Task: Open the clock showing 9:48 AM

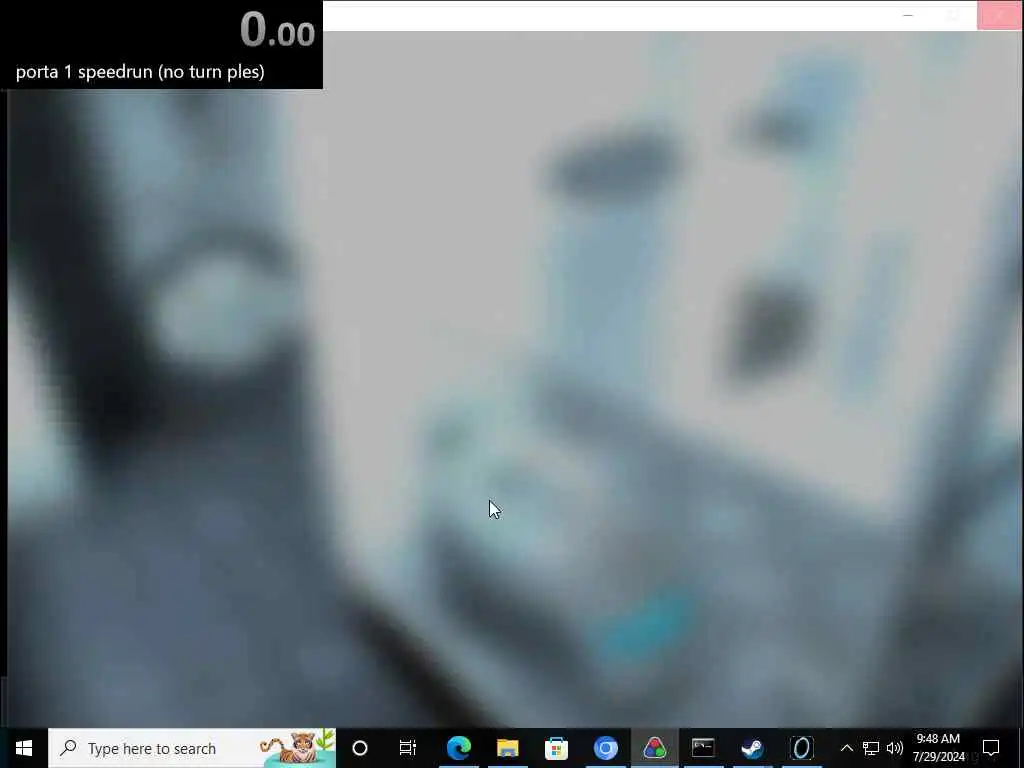Action: [x=938, y=748]
